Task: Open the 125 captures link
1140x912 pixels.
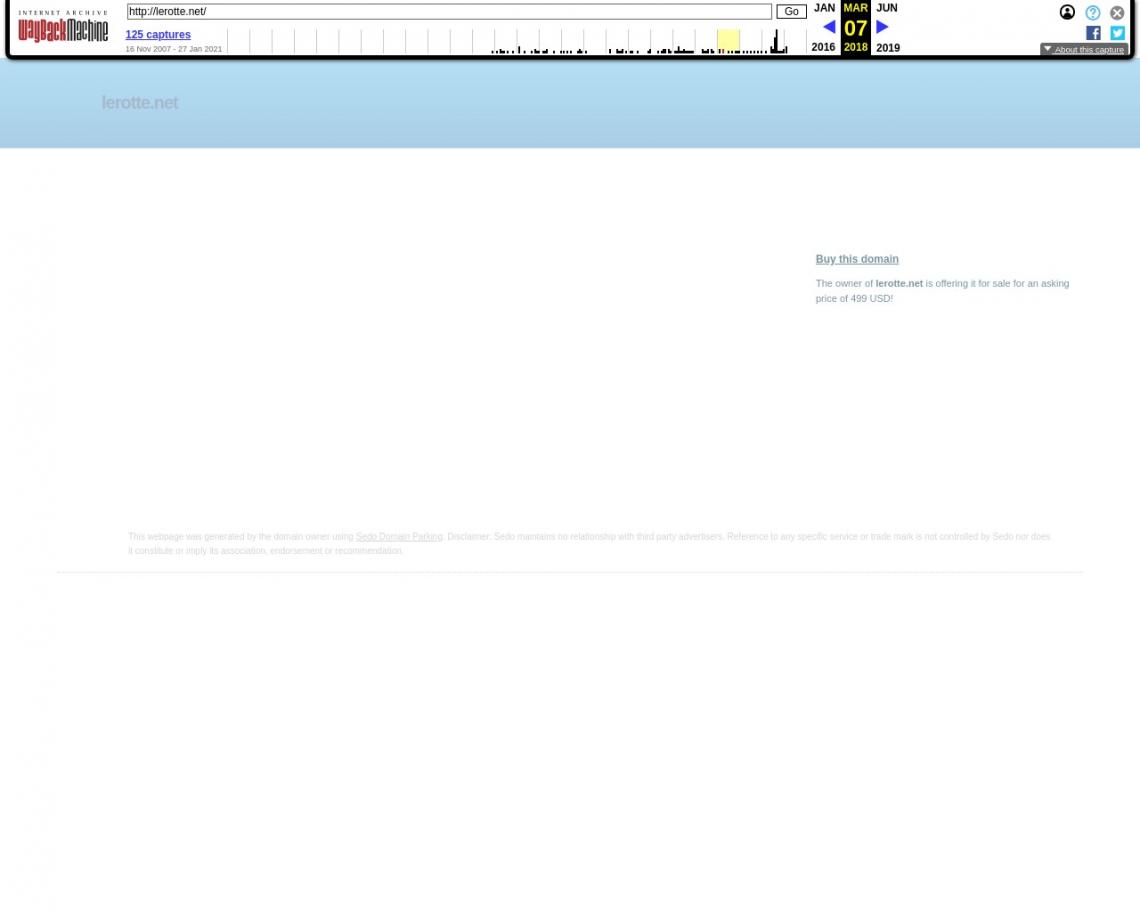Action: [x=158, y=35]
